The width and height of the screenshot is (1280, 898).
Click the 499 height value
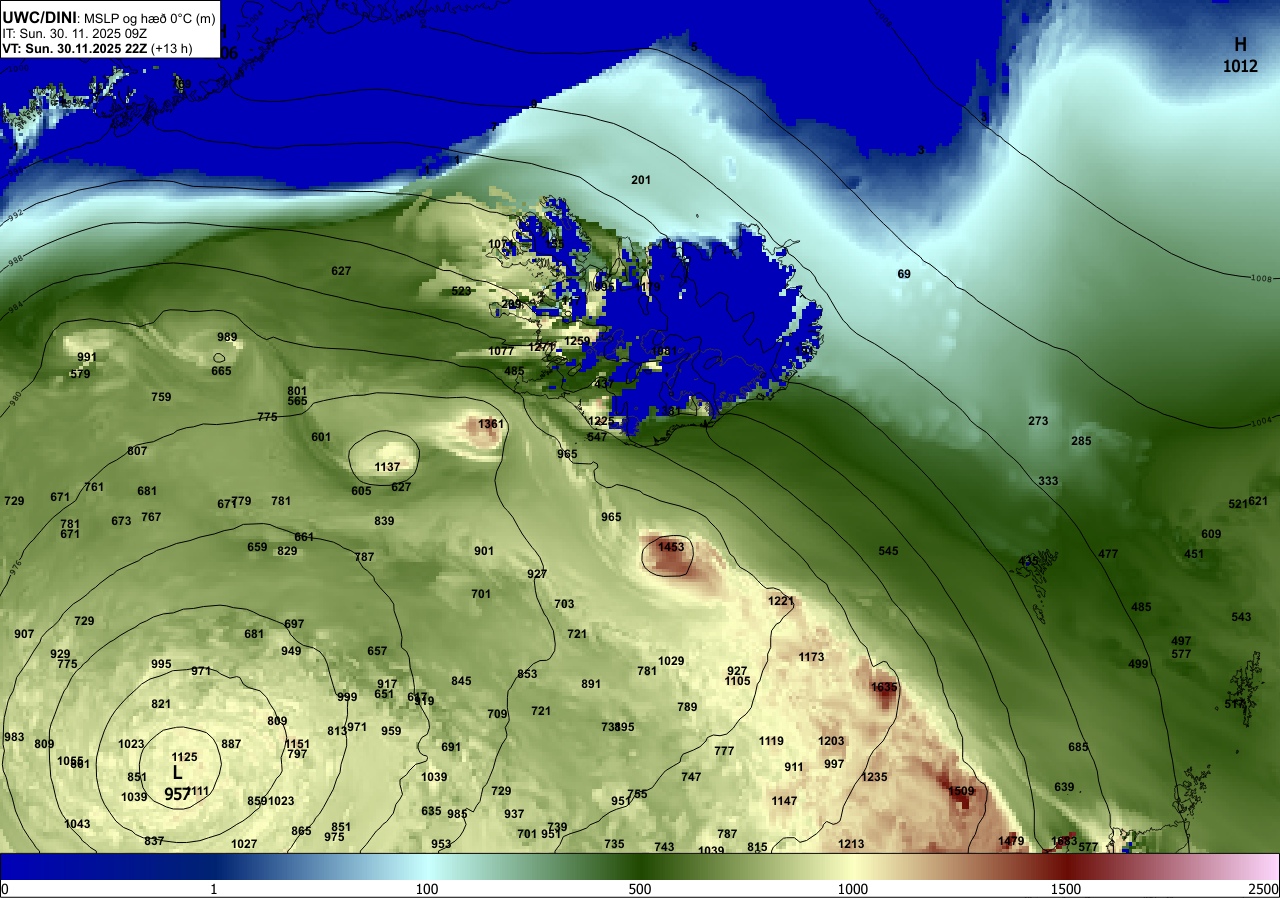[x=1138, y=664]
